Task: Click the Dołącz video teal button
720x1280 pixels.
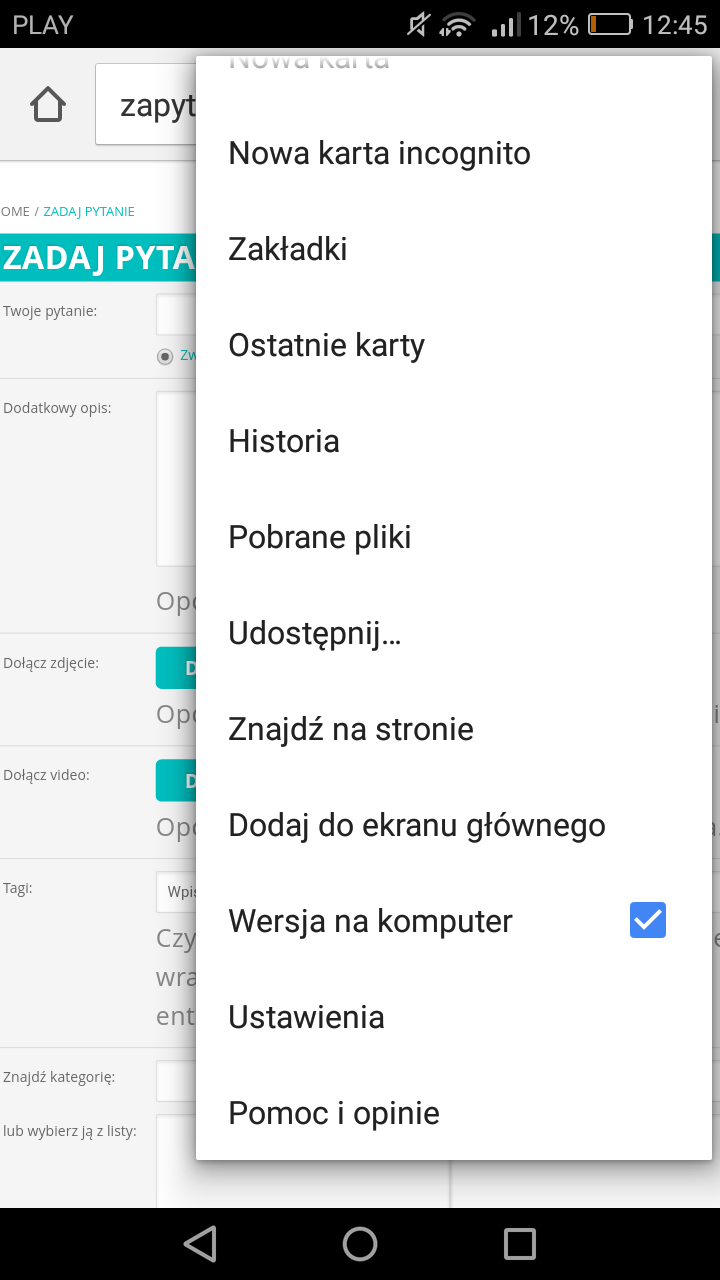Action: (x=177, y=780)
